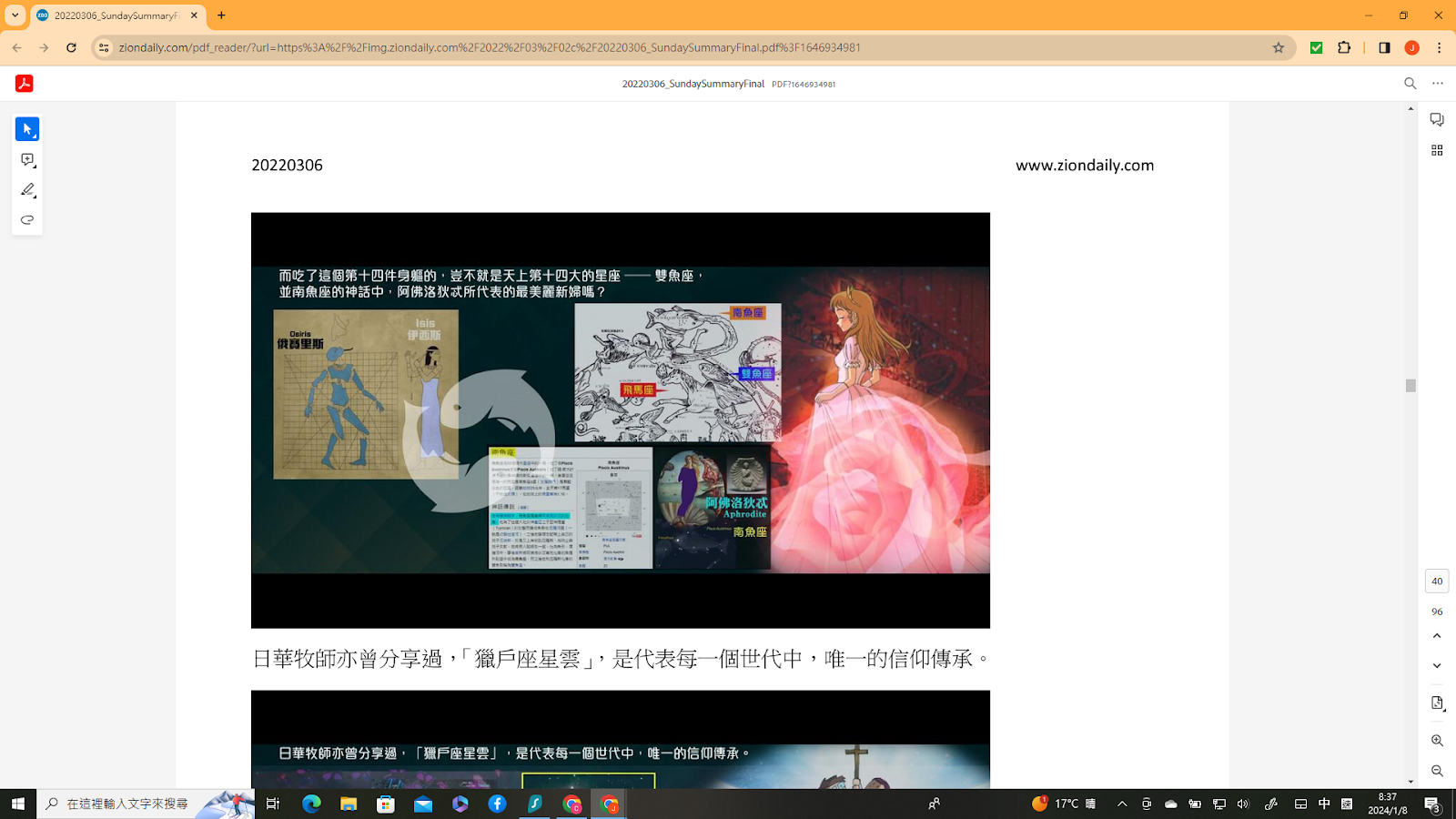Click the browser back button
Image resolution: width=1456 pixels, height=819 pixels.
pyautogui.click(x=17, y=47)
